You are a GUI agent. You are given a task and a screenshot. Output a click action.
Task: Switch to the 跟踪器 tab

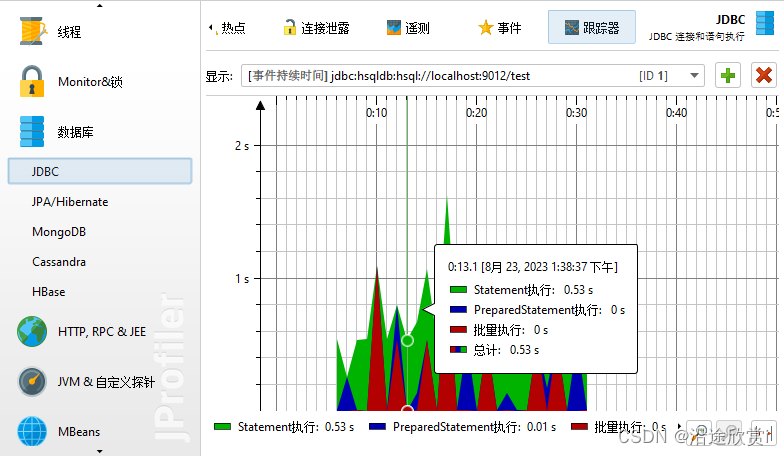coord(592,27)
